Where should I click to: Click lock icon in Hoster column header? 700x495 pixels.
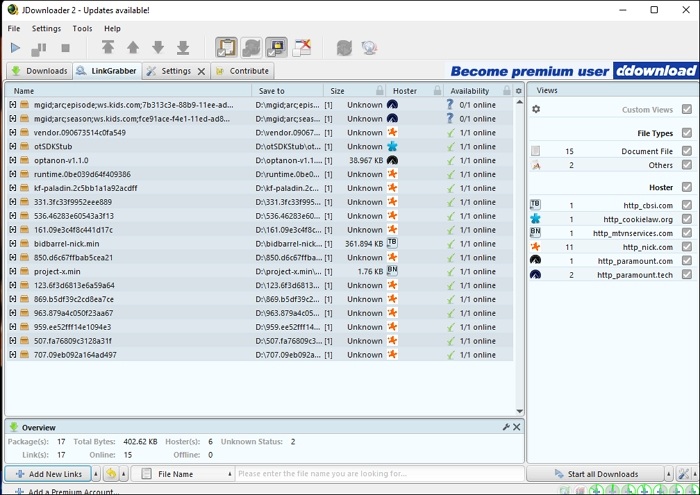click(438, 91)
